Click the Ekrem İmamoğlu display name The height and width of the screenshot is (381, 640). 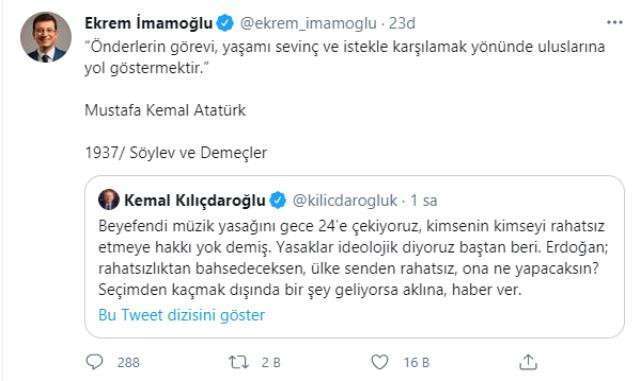[149, 23]
